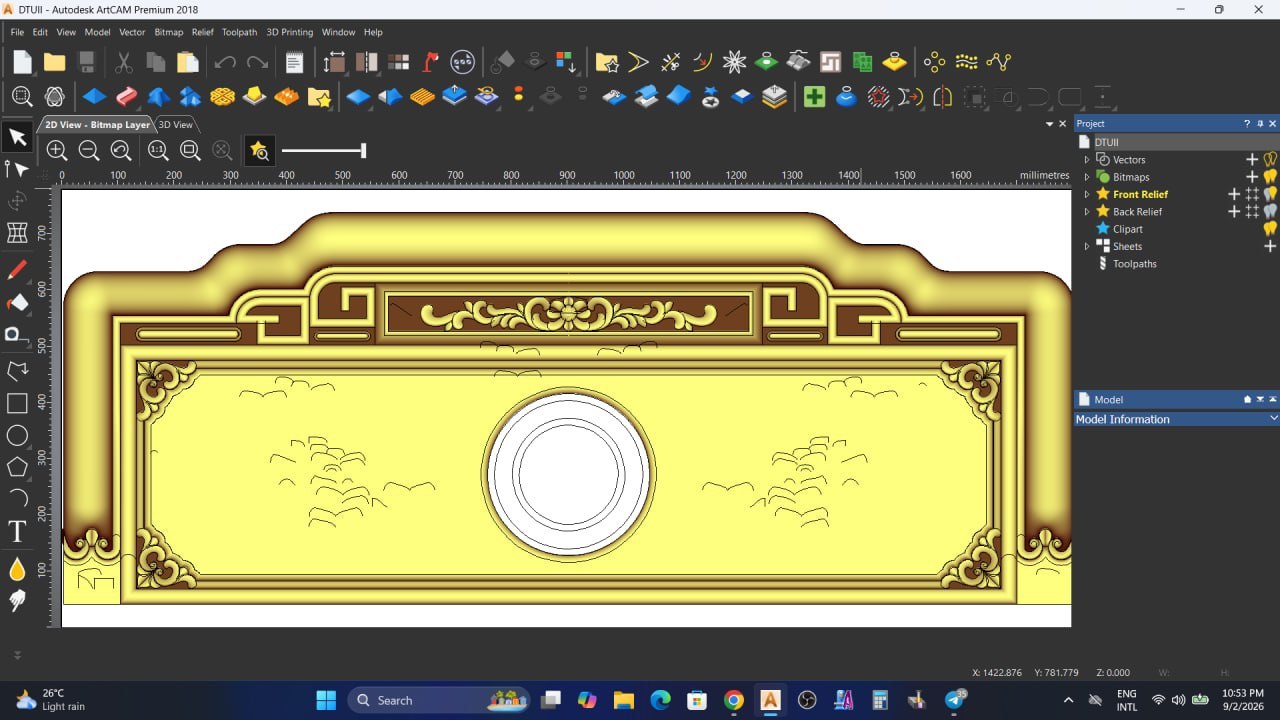1280x720 pixels.
Task: Toggle Bitmaps lightbulb visibility
Action: click(x=1270, y=177)
